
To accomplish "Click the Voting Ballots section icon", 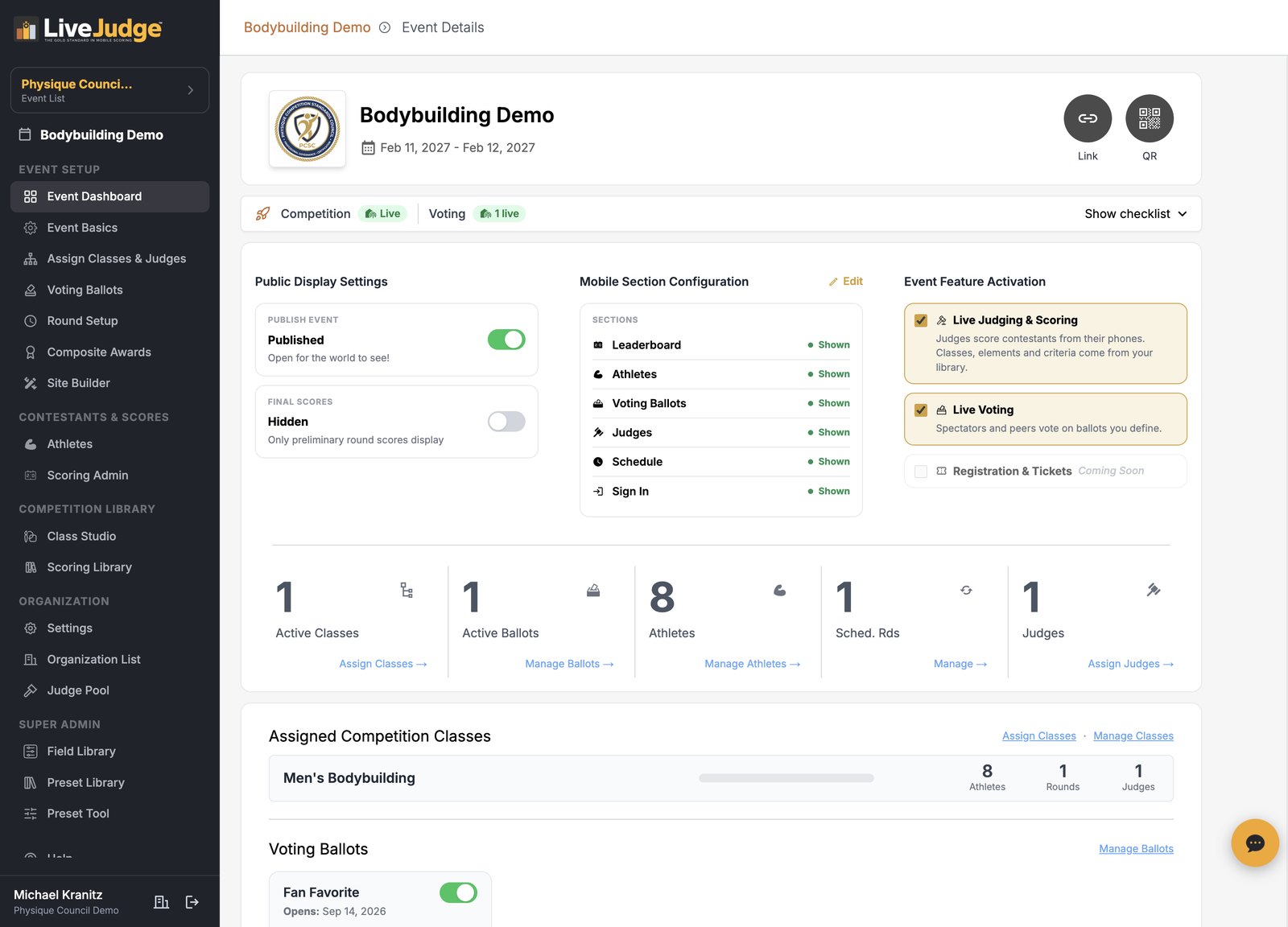I will [598, 403].
